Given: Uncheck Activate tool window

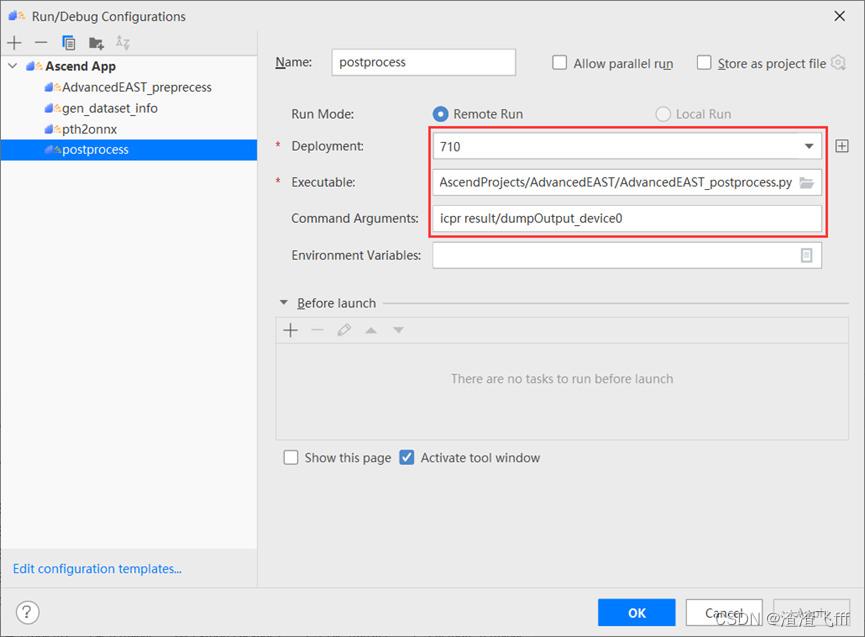Looking at the screenshot, I should [407, 458].
